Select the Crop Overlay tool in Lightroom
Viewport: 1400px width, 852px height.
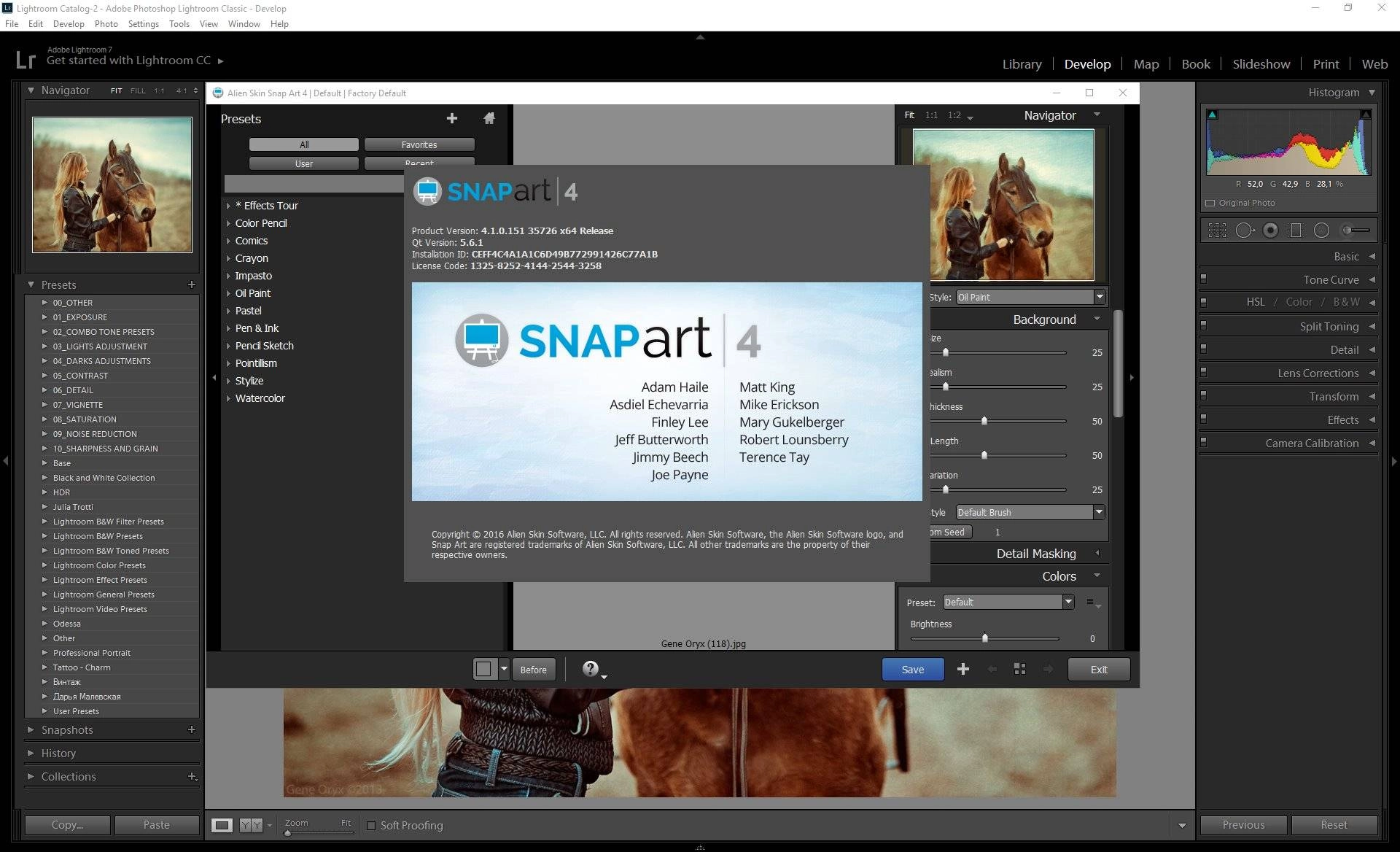click(x=1217, y=231)
